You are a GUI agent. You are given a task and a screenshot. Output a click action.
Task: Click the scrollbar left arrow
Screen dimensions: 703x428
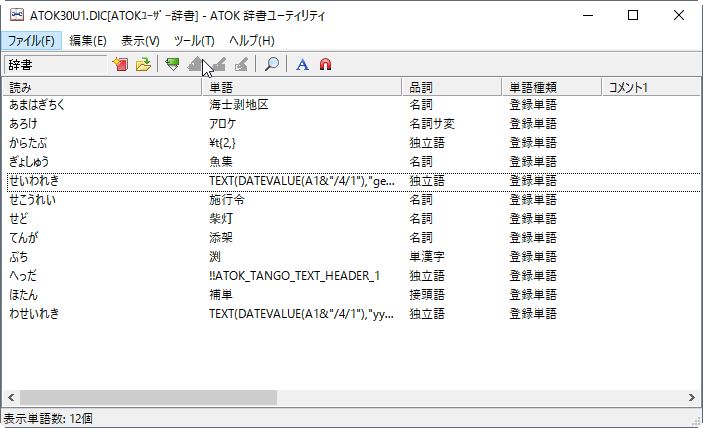[11, 397]
